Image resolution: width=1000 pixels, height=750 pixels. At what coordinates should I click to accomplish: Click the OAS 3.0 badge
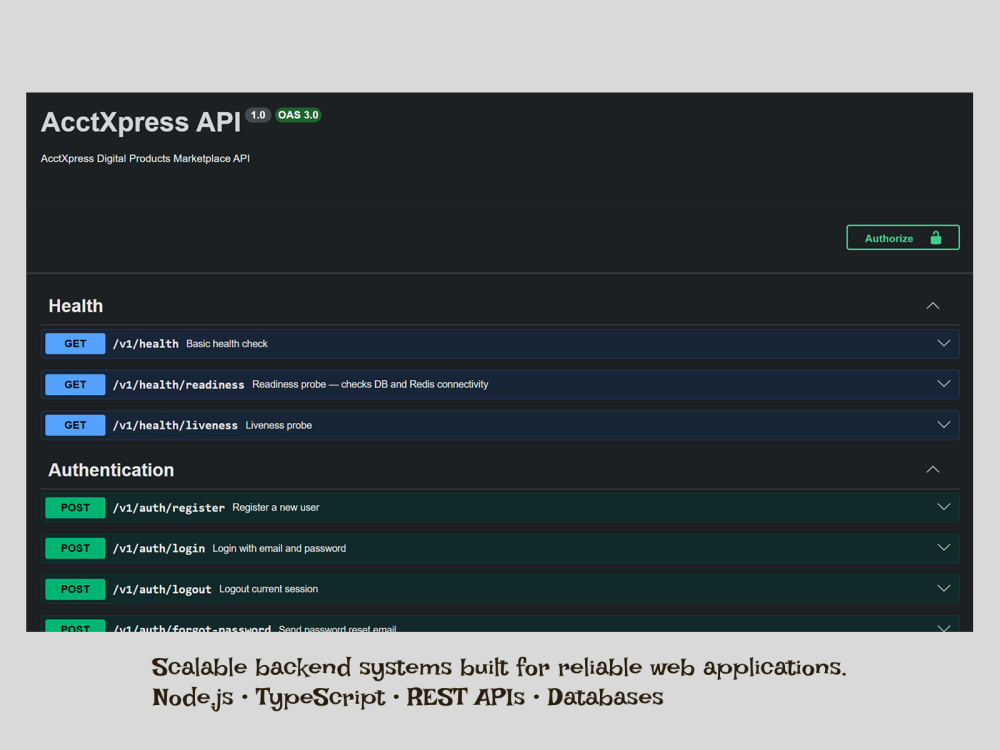298,115
